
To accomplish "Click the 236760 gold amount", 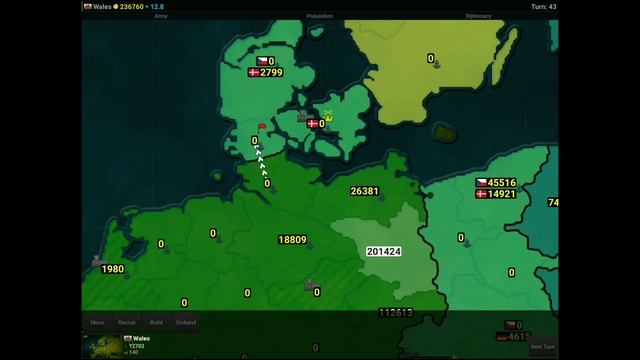I will pos(131,7).
